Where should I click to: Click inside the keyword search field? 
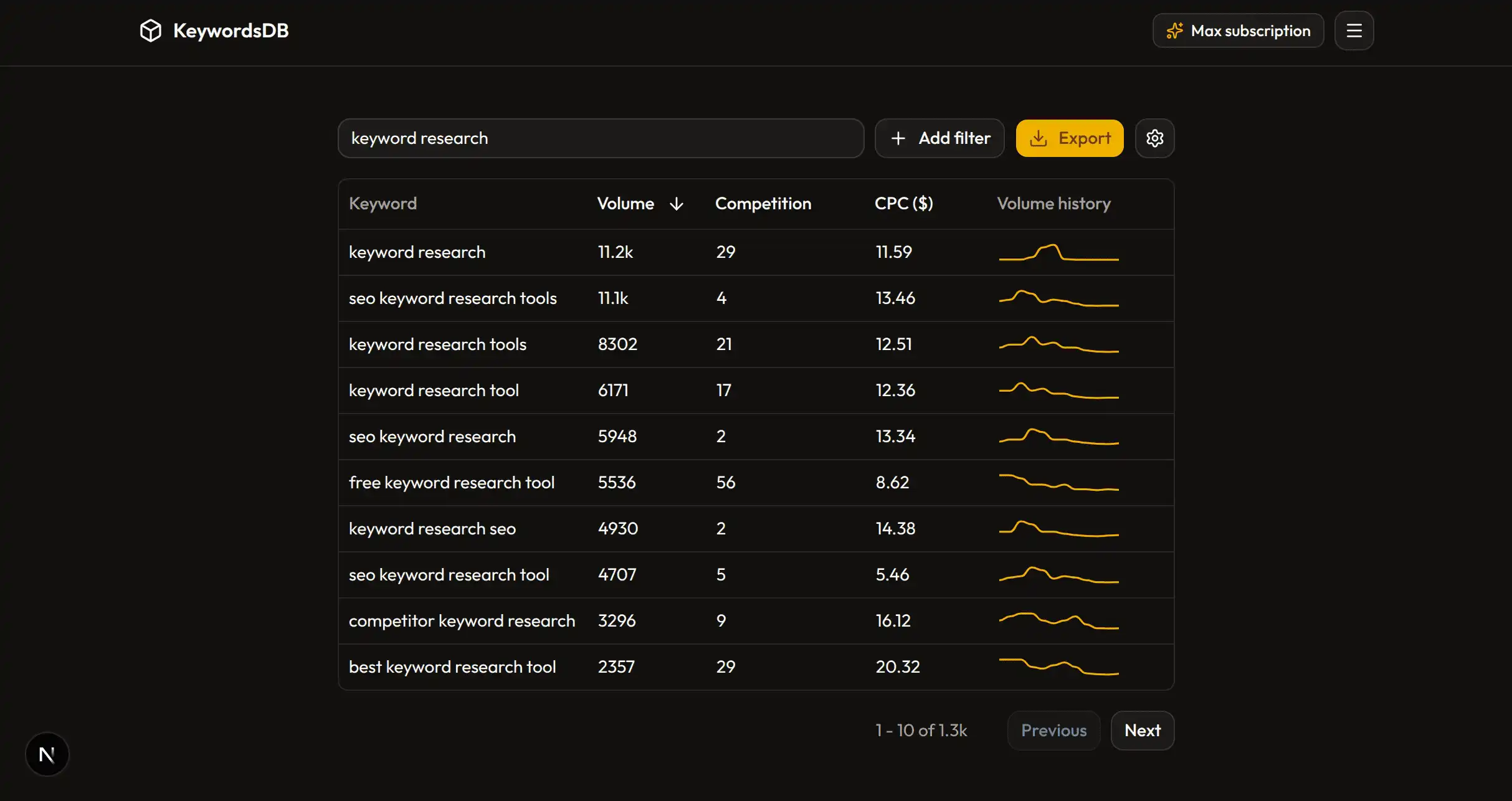(600, 138)
